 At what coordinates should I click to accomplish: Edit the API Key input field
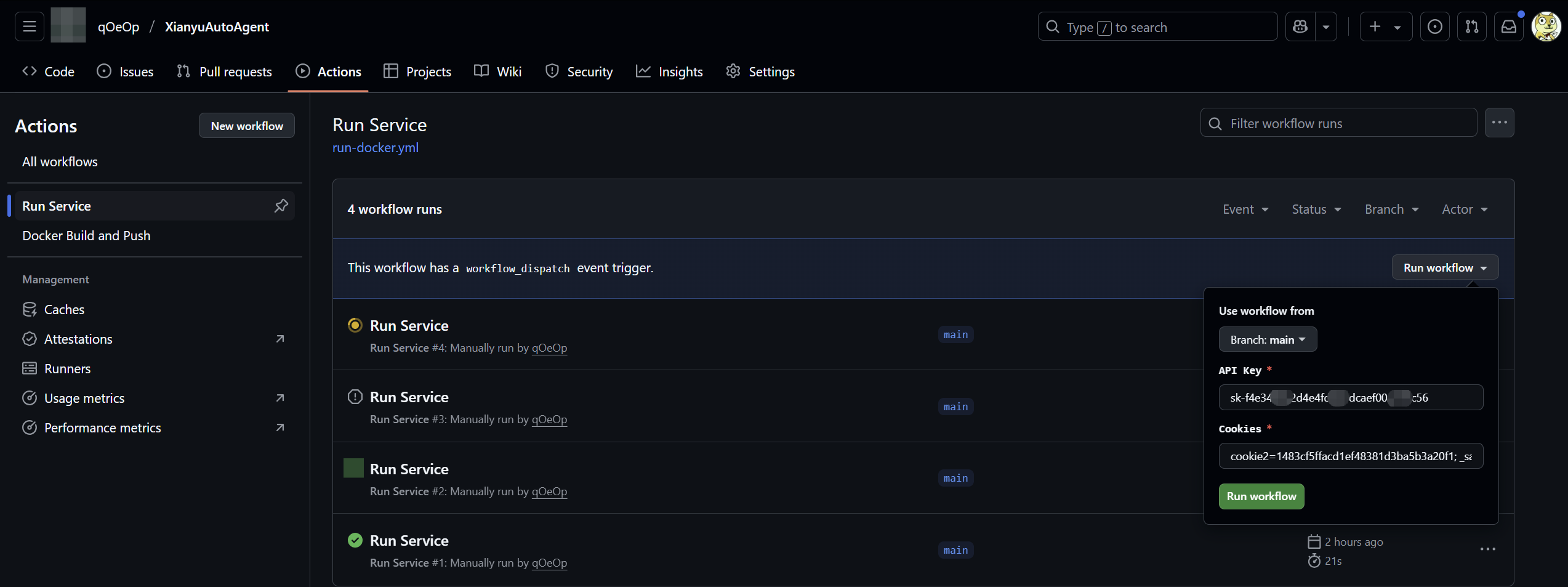pos(1351,397)
